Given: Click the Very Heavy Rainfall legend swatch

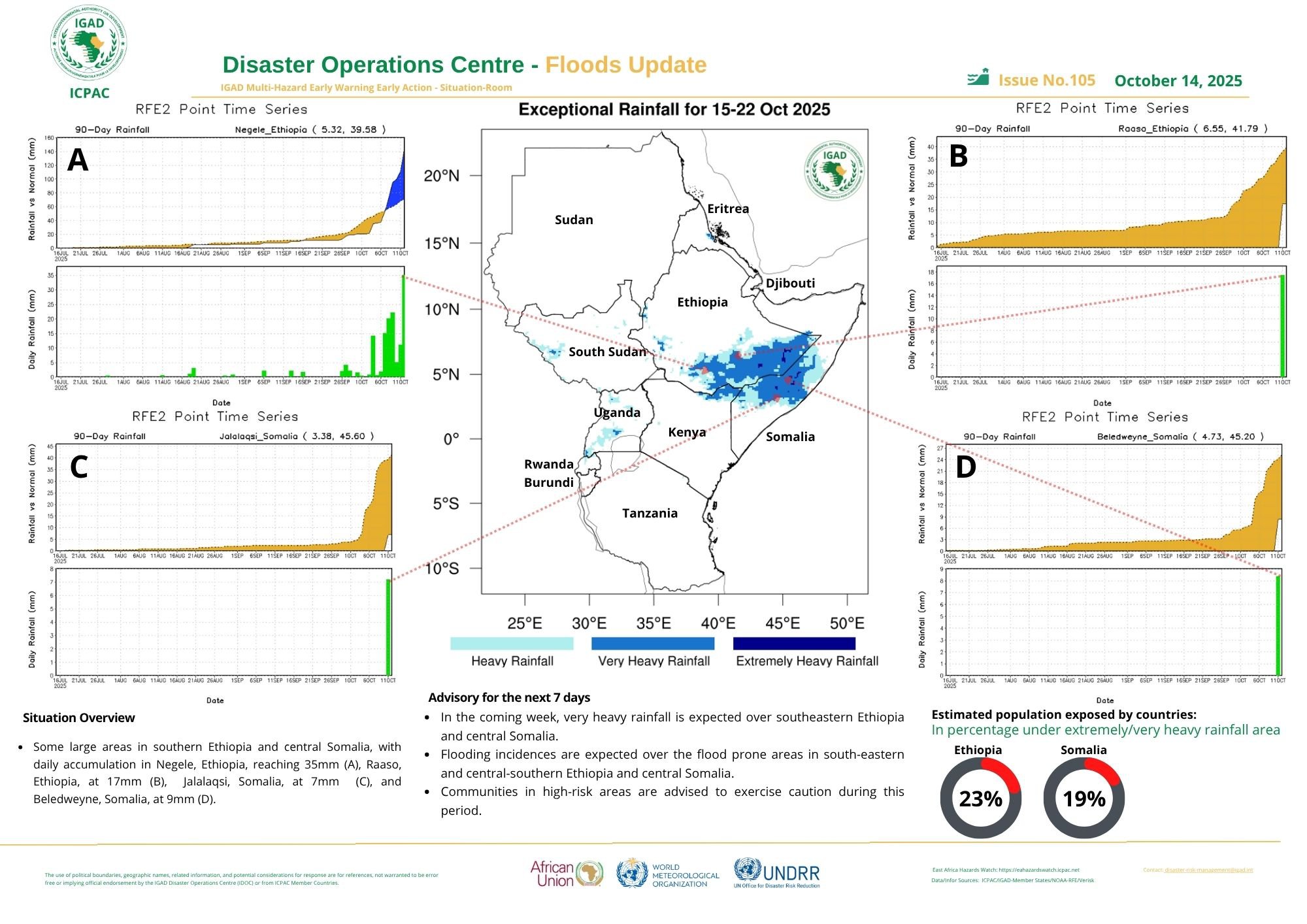Looking at the screenshot, I should pos(653,644).
